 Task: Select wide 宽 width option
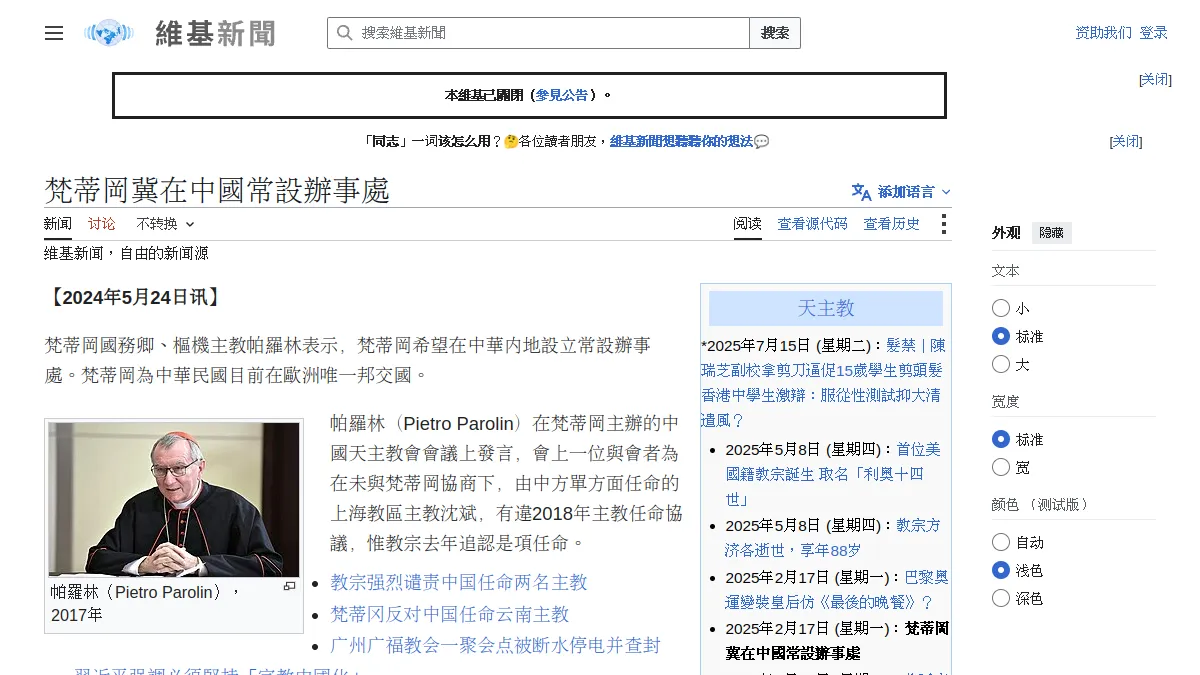[x=1001, y=467]
